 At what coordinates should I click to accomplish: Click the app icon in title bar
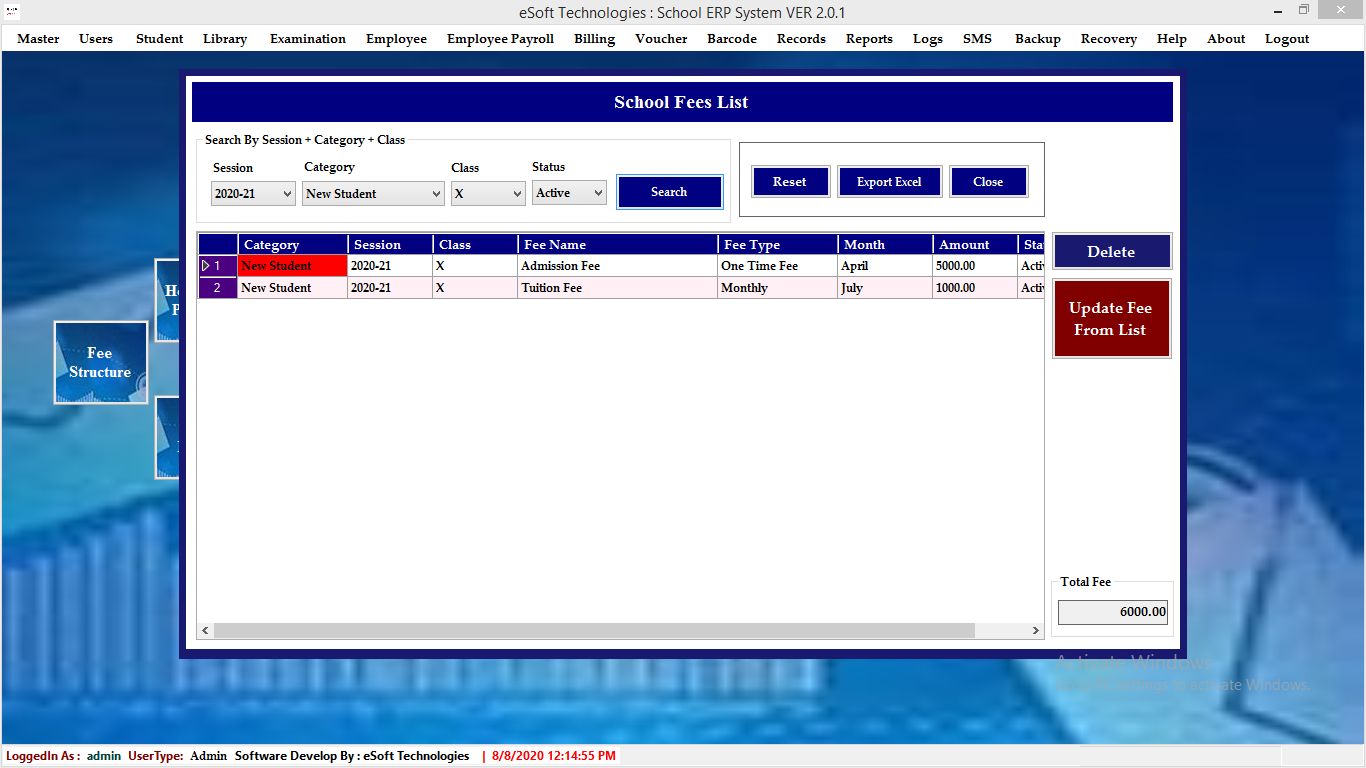[x=12, y=12]
